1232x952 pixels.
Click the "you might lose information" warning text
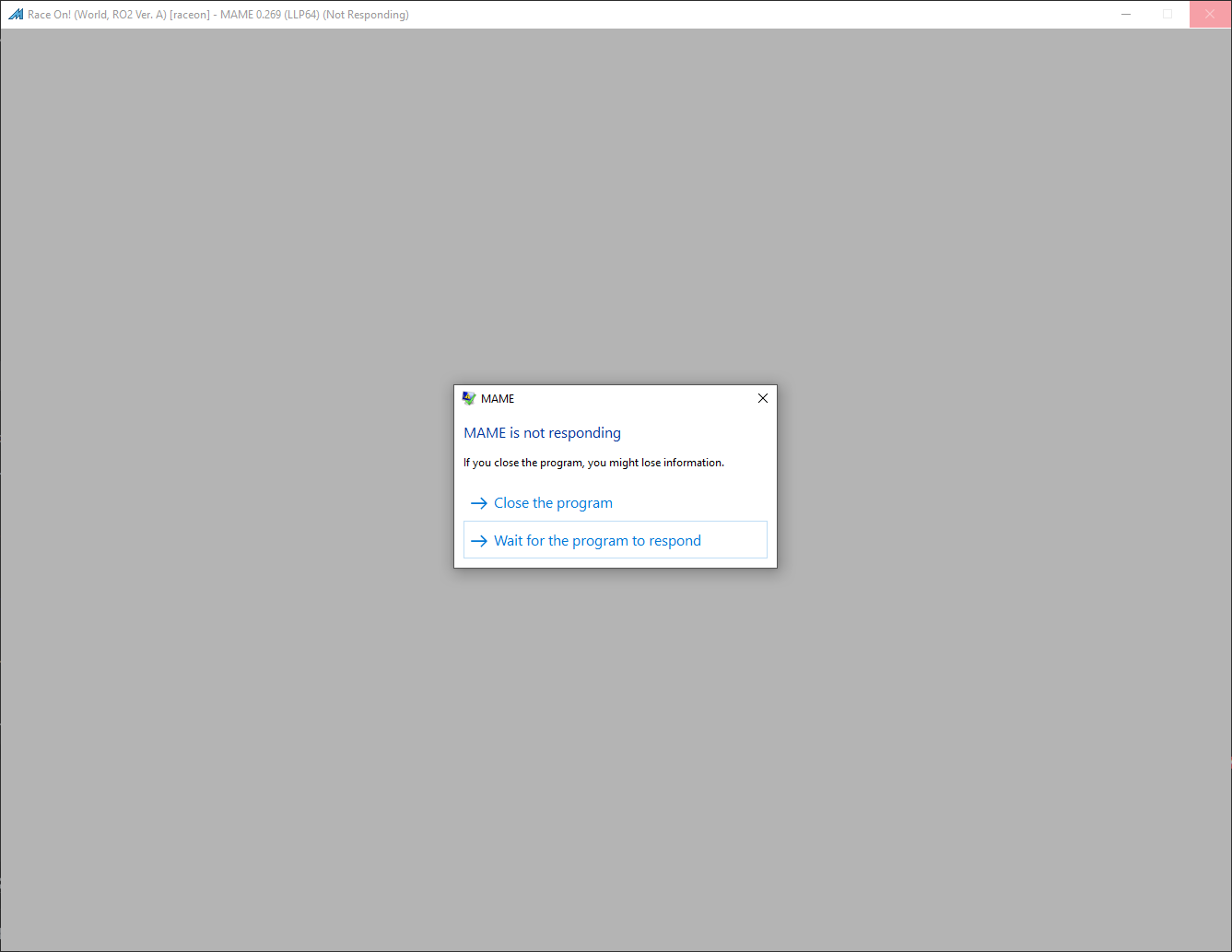click(656, 463)
